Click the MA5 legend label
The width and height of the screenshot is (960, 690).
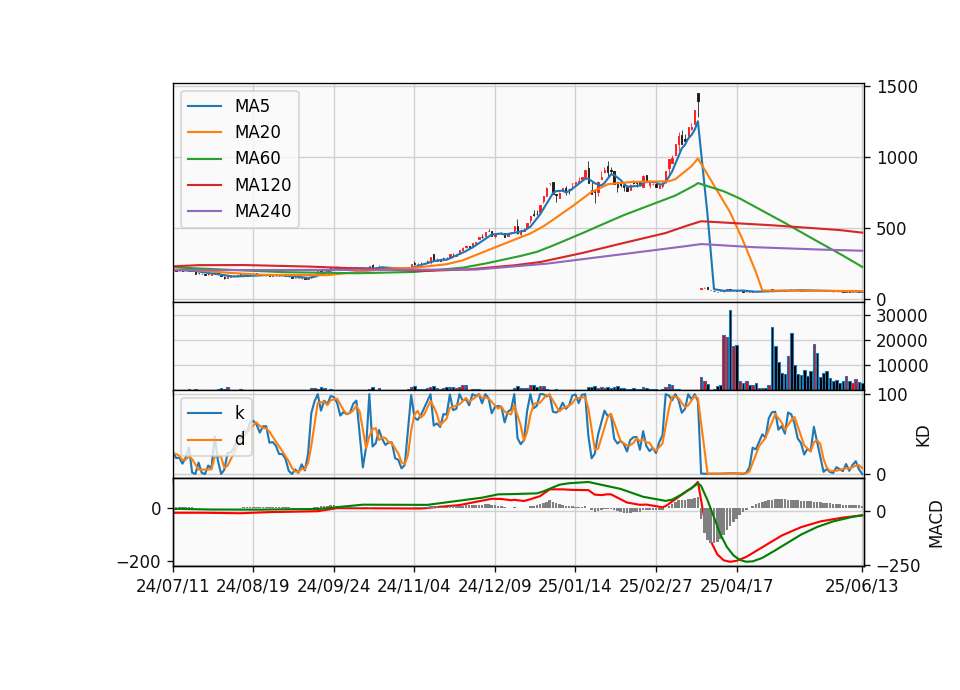click(x=252, y=106)
